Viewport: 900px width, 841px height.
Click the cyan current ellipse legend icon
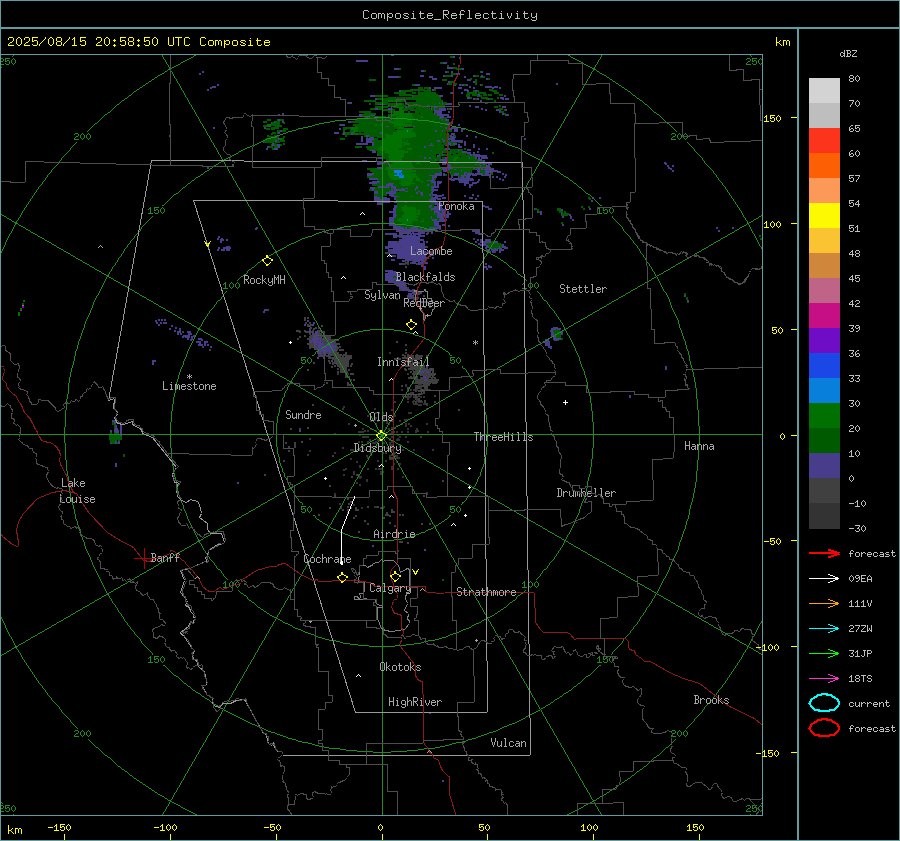[x=824, y=703]
